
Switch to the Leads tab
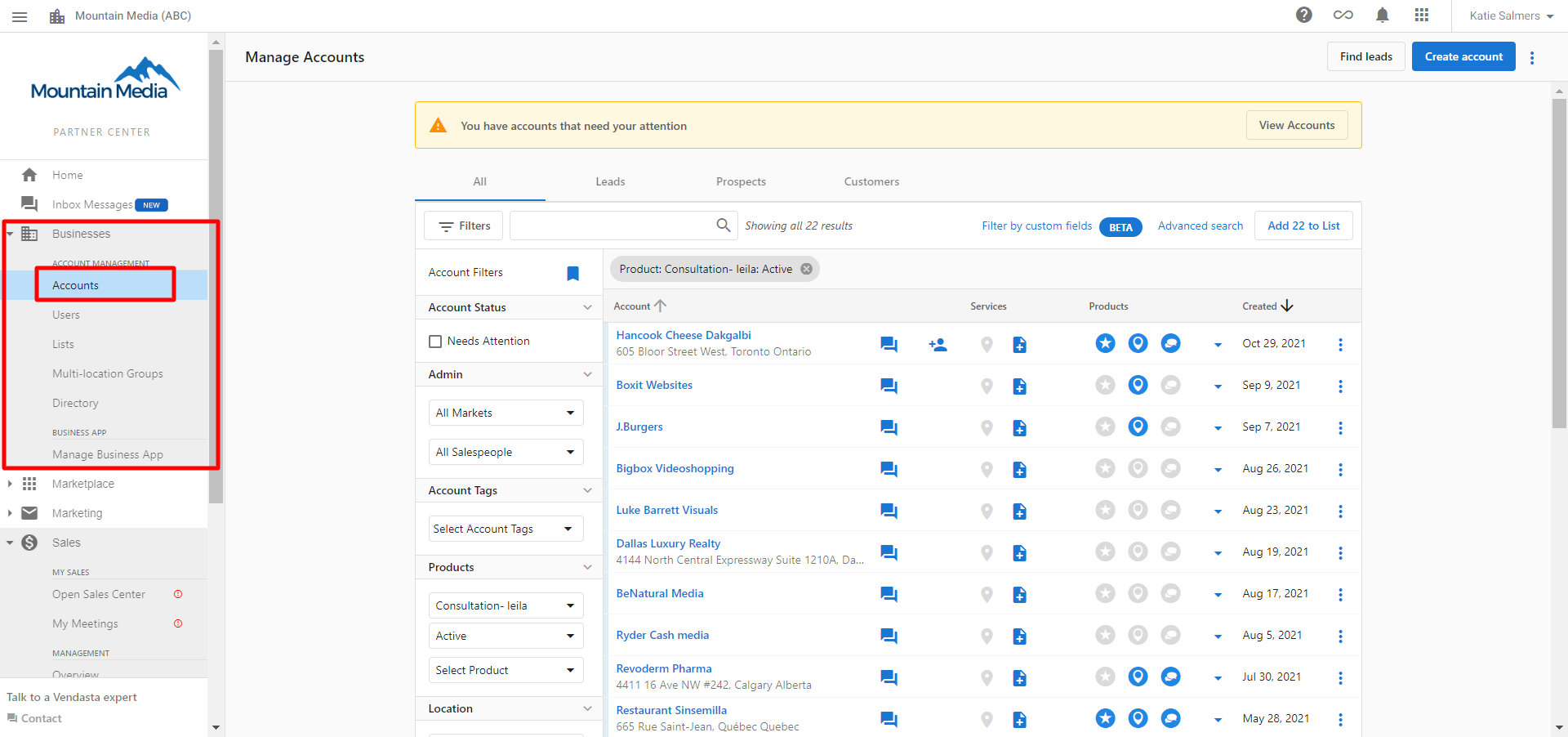pyautogui.click(x=610, y=181)
